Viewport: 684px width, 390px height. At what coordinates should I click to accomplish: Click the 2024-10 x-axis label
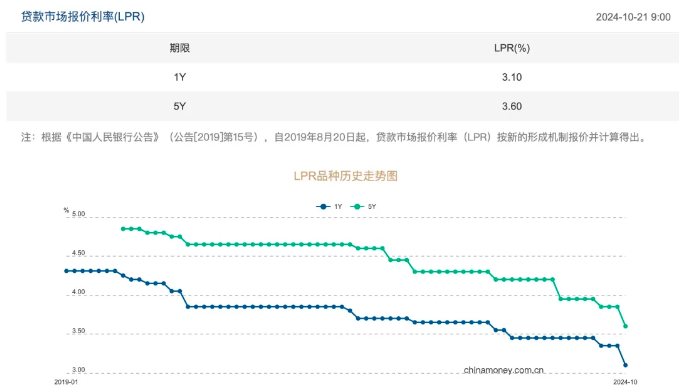tap(625, 382)
